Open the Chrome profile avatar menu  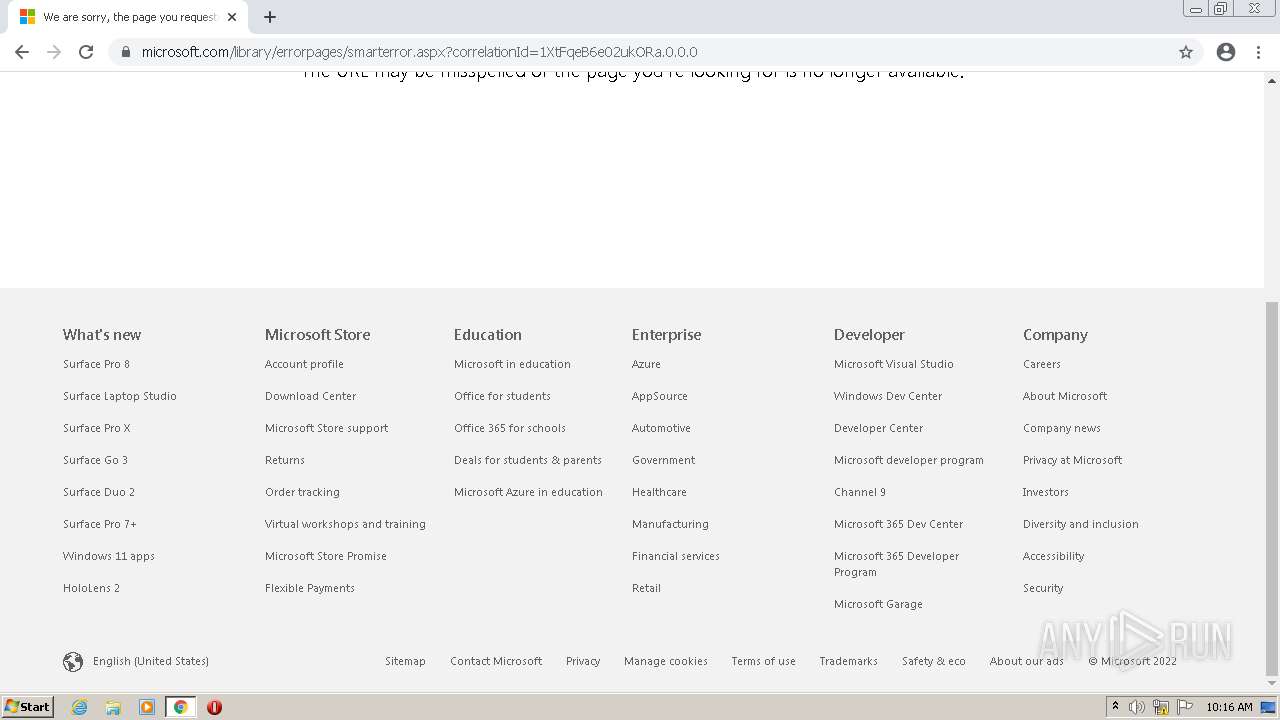click(x=1226, y=52)
